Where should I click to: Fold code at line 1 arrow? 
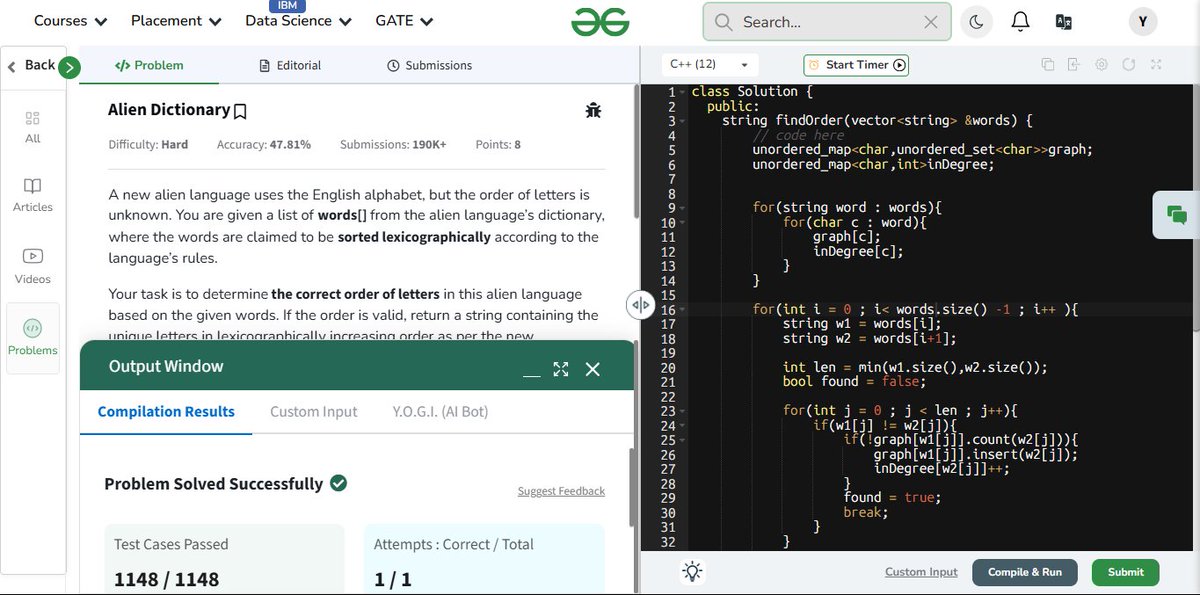coord(681,91)
